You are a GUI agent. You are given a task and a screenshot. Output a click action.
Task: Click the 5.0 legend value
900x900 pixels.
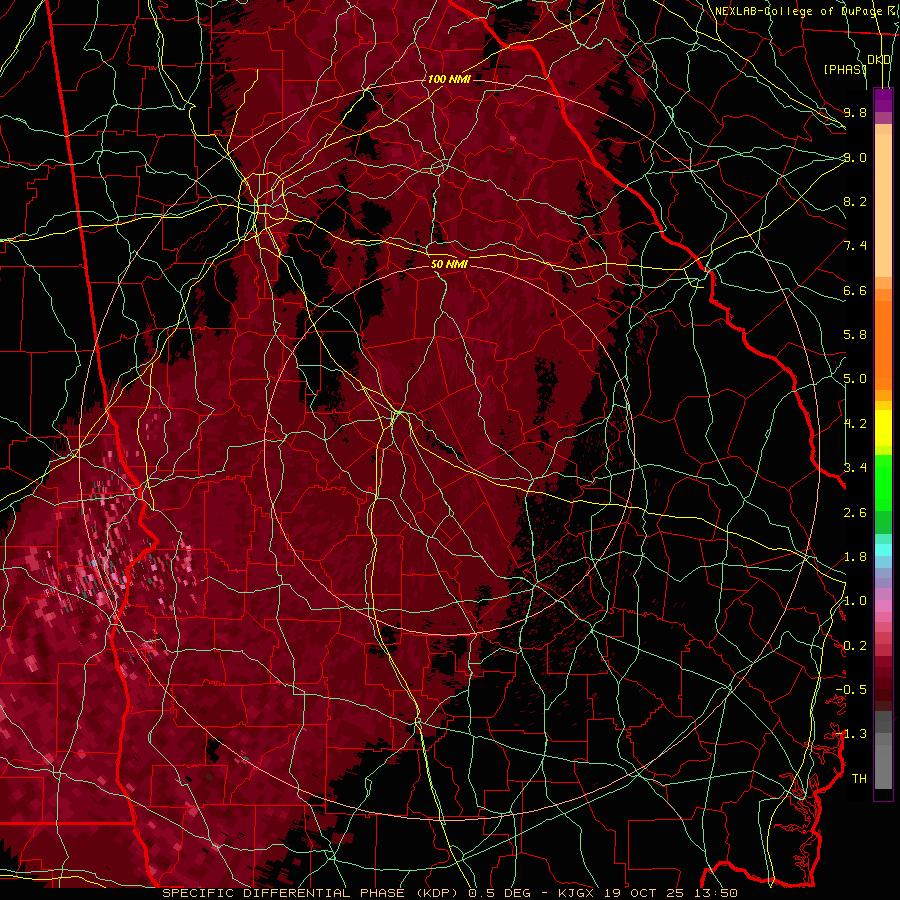[855, 379]
